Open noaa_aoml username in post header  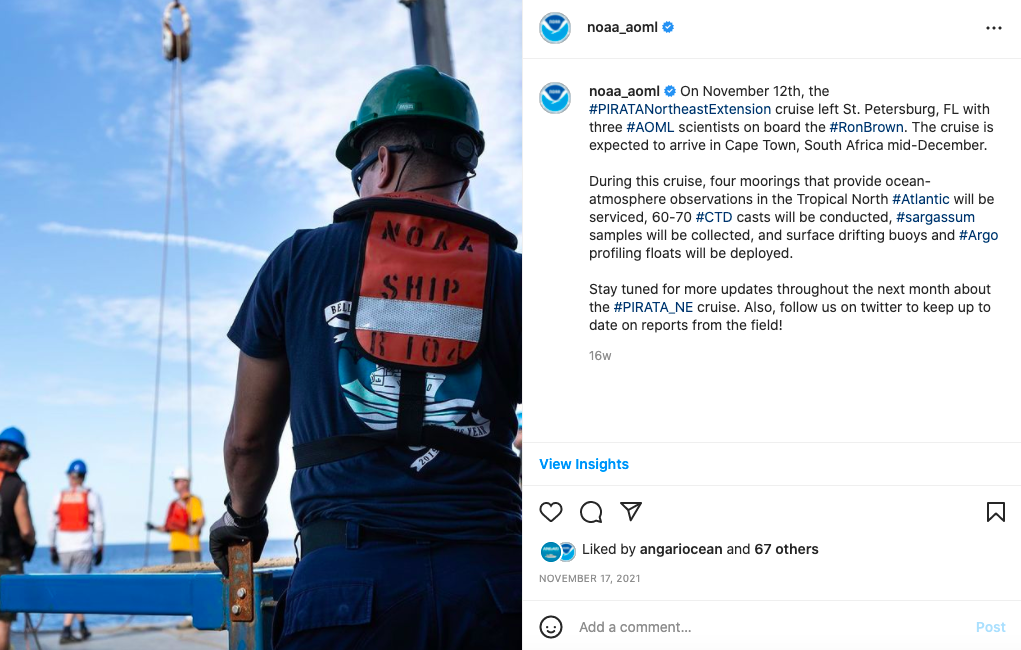click(622, 27)
